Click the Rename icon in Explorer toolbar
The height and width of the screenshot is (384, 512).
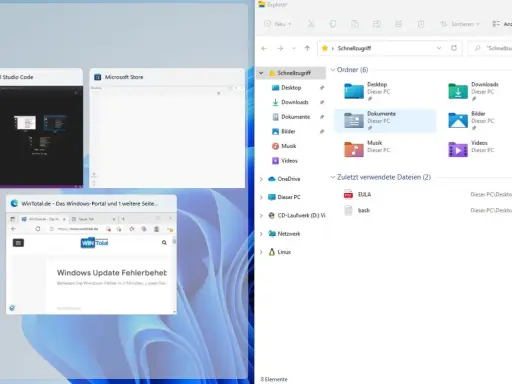click(377, 24)
